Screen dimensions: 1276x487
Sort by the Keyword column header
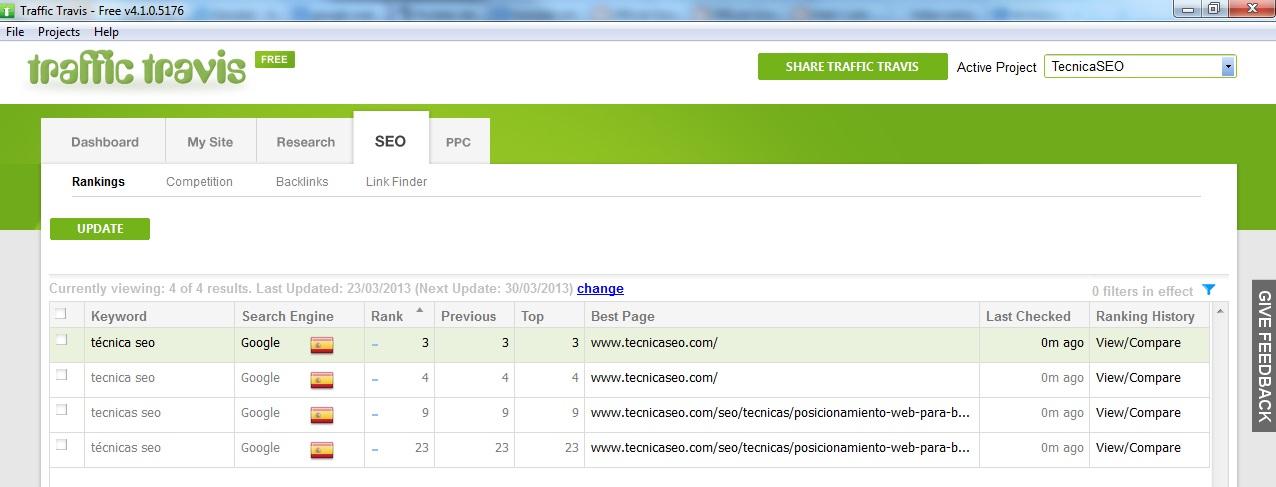click(x=119, y=316)
